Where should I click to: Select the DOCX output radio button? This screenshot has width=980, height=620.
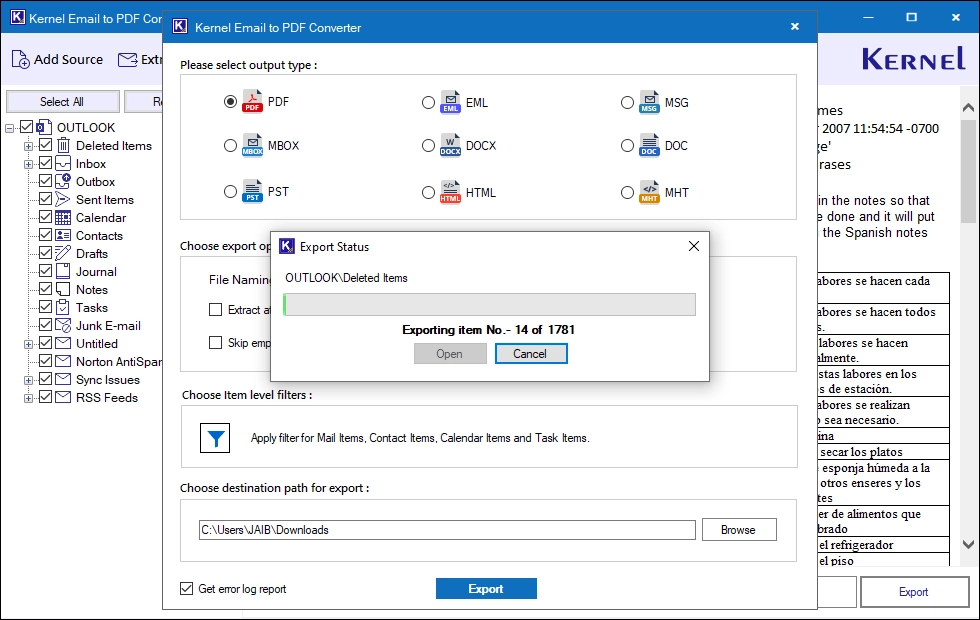pyautogui.click(x=428, y=146)
